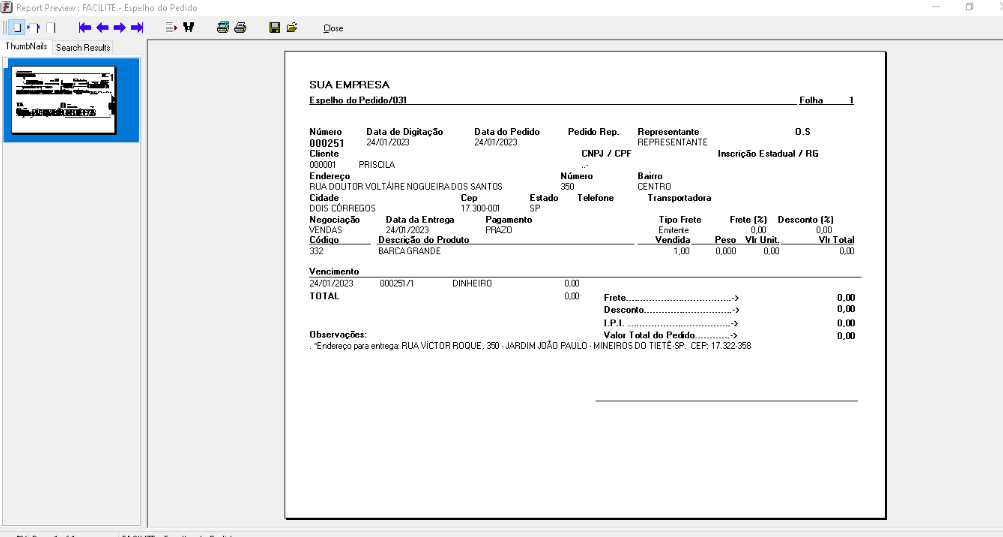Click the product code 332
The height and width of the screenshot is (537, 1003).
(316, 251)
